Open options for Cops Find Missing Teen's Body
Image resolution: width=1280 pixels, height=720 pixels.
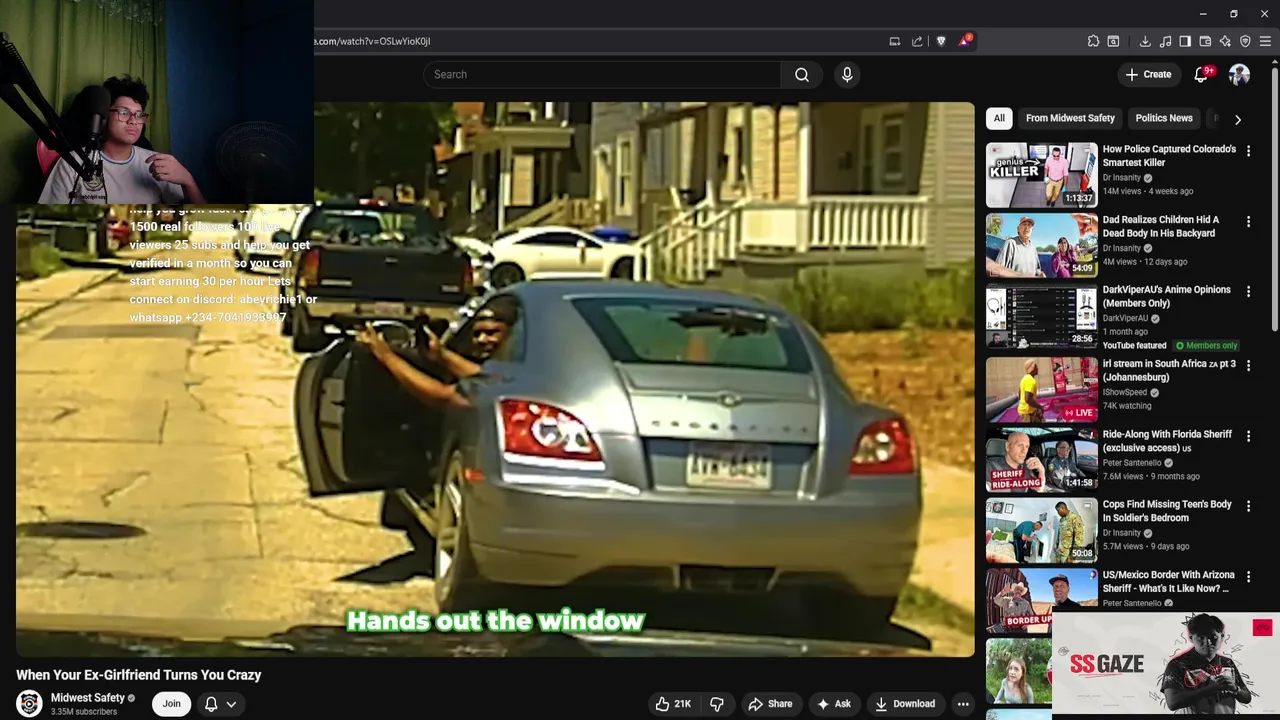(x=1248, y=506)
